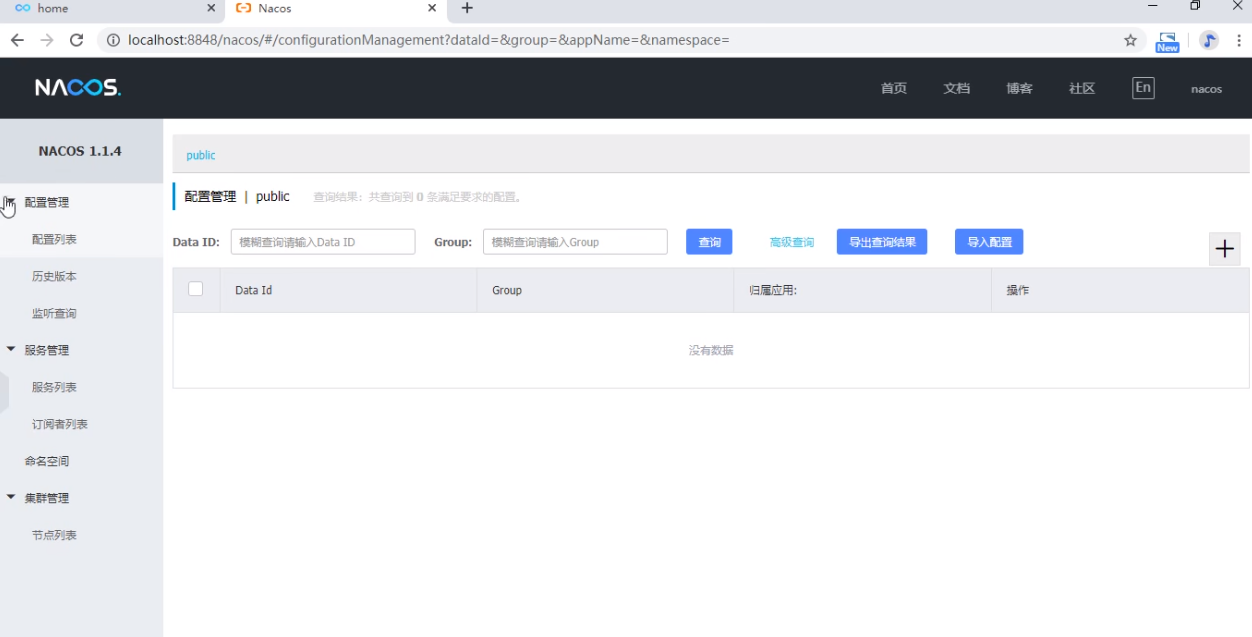Select the public namespace tab

click(201, 155)
